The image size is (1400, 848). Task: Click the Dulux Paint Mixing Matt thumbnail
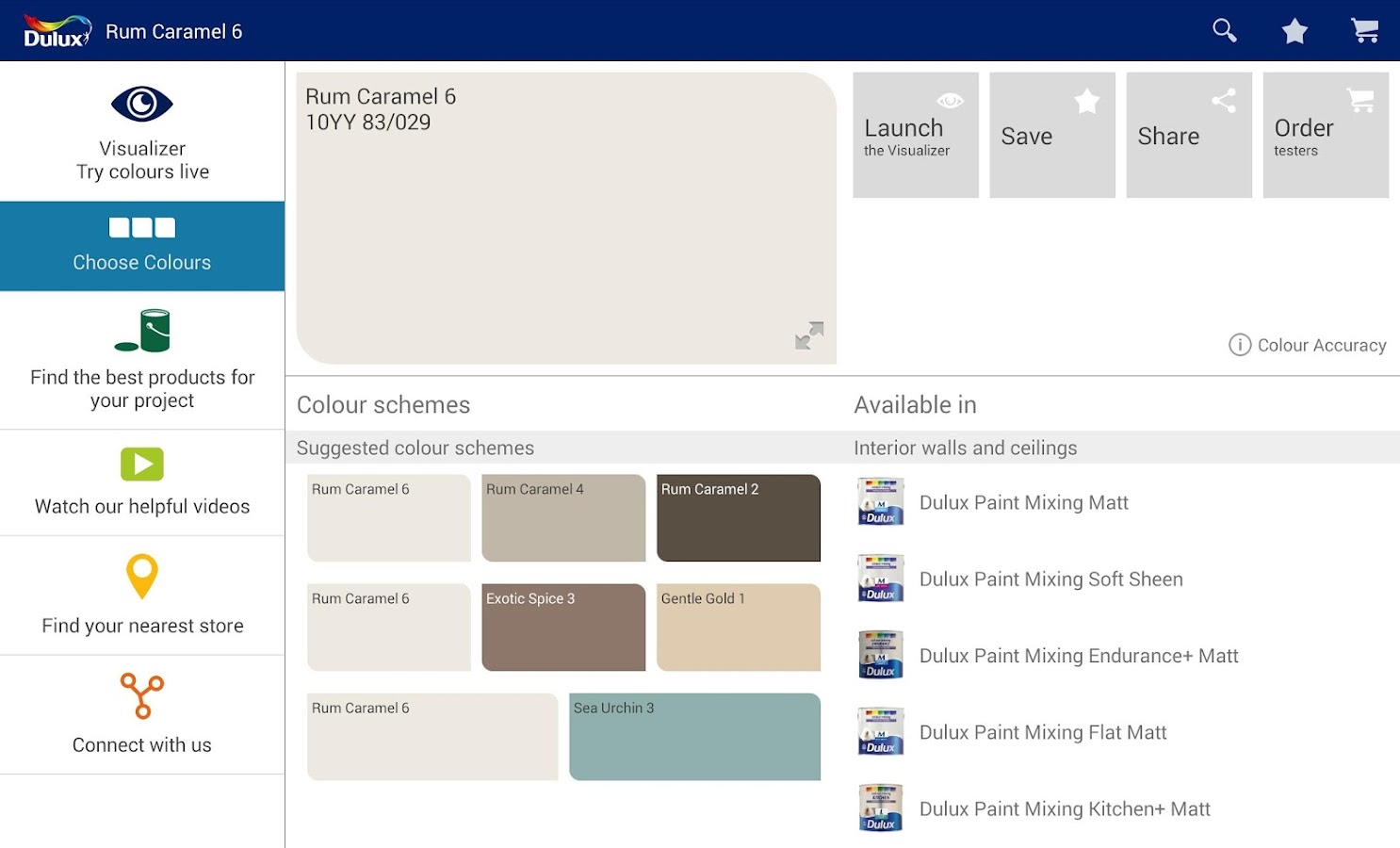point(879,501)
